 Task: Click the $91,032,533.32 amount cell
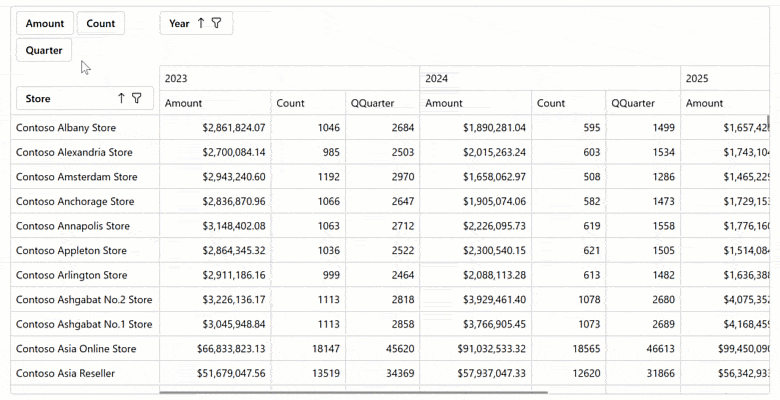[476, 349]
